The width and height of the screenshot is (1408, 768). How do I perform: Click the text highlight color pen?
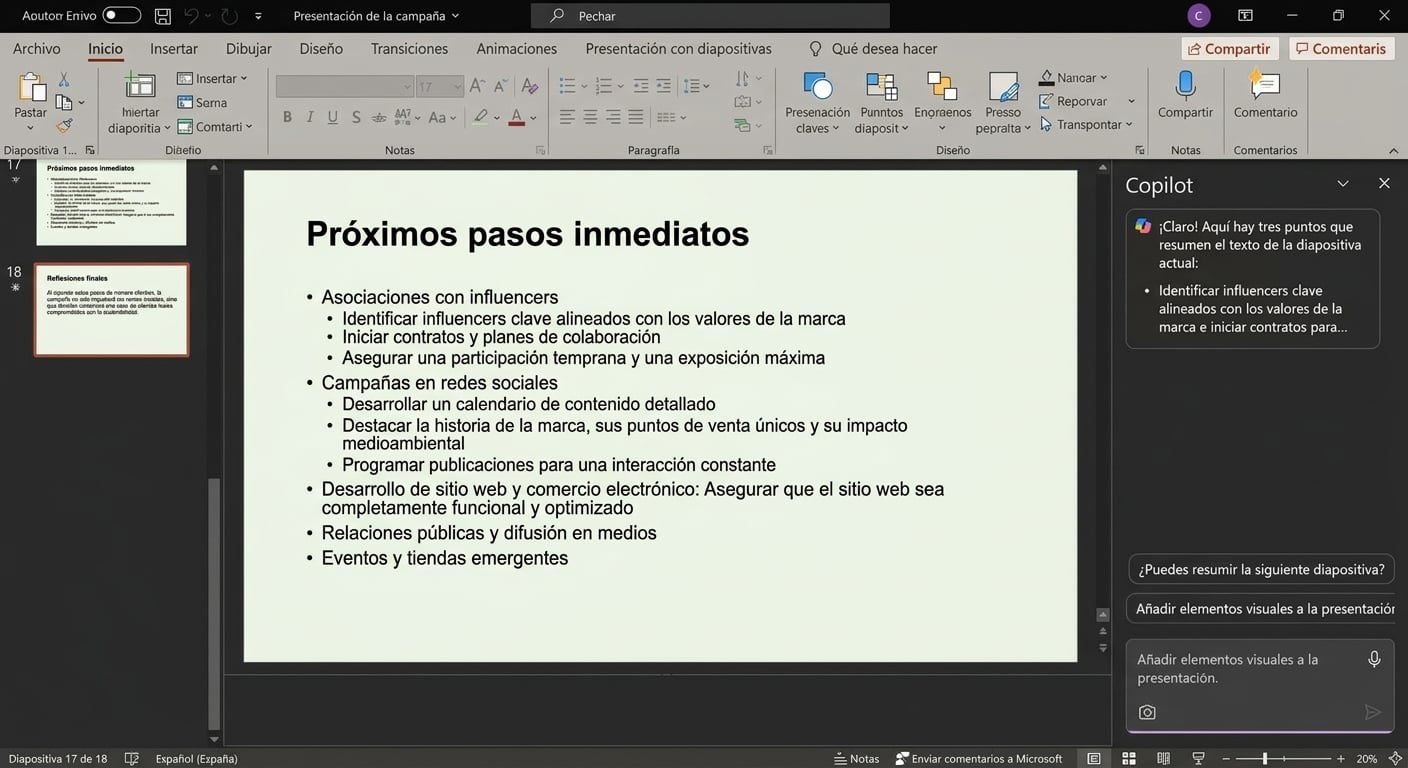(481, 117)
